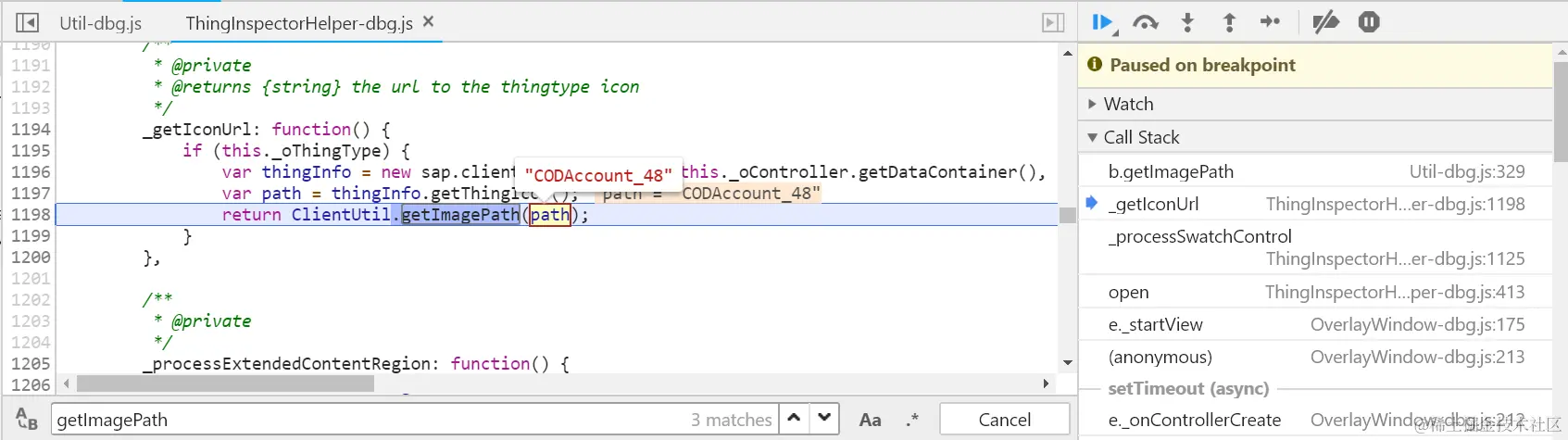Click the 3 matches search count label

click(731, 420)
